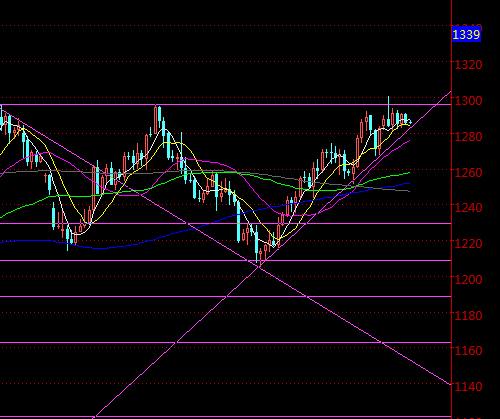Image resolution: width=500 pixels, height=419 pixels.
Task: Click the crossing point of the two diagonal trendlines
Action: tap(258, 267)
